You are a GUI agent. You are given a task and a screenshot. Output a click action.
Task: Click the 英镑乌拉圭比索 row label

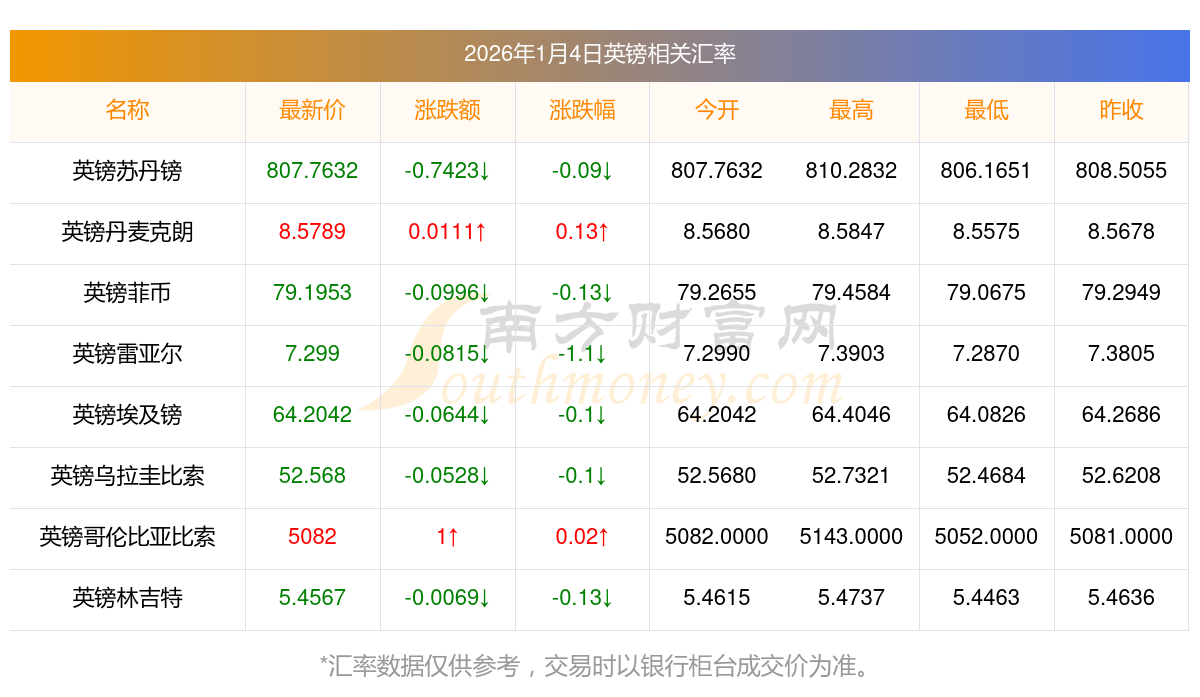[127, 476]
